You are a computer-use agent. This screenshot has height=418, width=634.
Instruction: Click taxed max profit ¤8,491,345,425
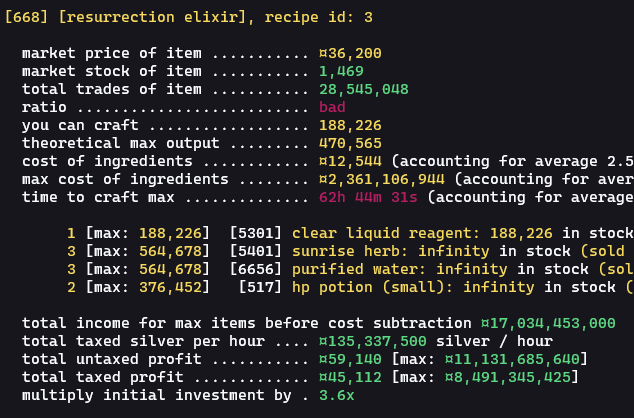(x=508, y=377)
